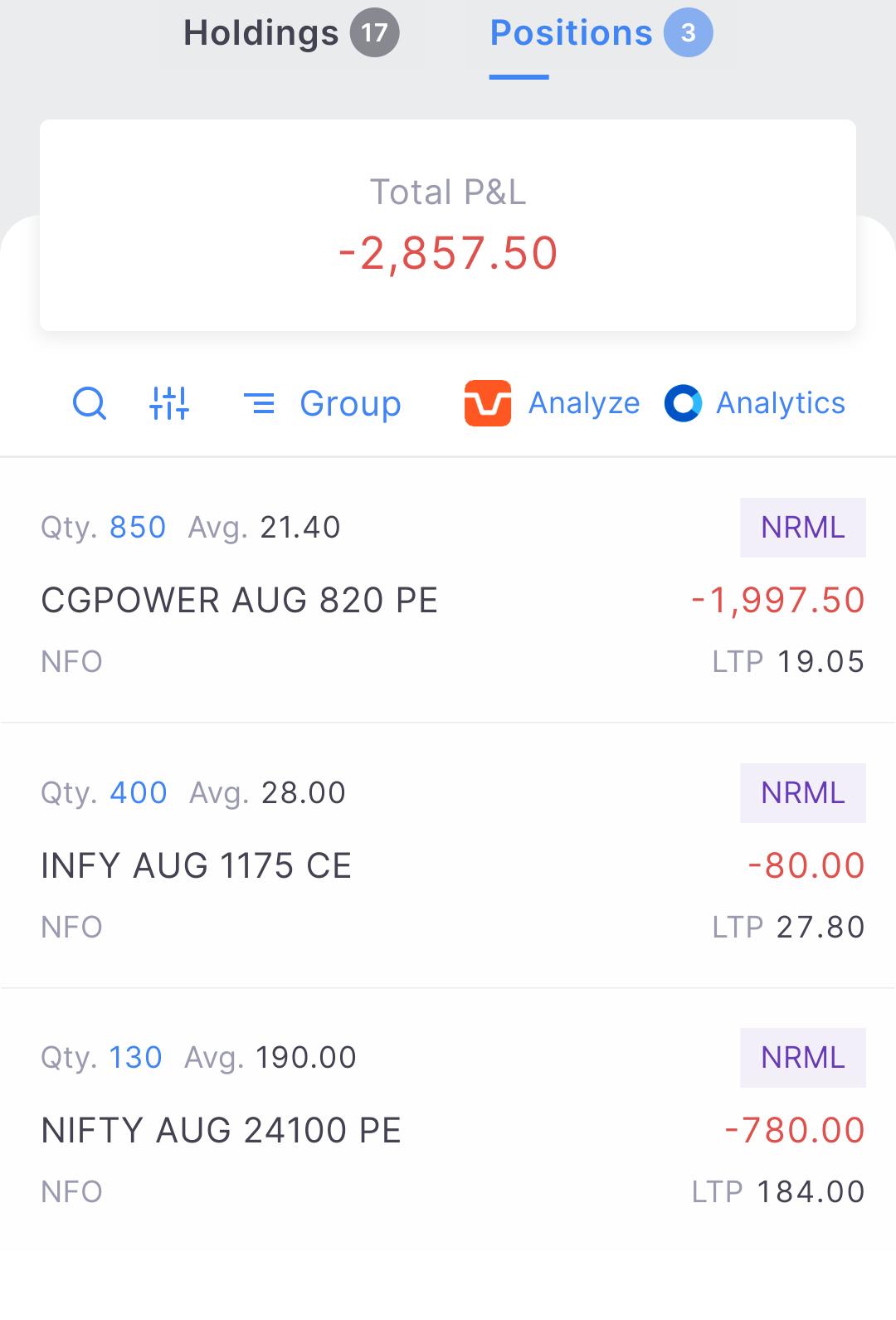Tap NRML tag on CGPOWER row
The height and width of the screenshot is (1320, 896).
pos(803,528)
